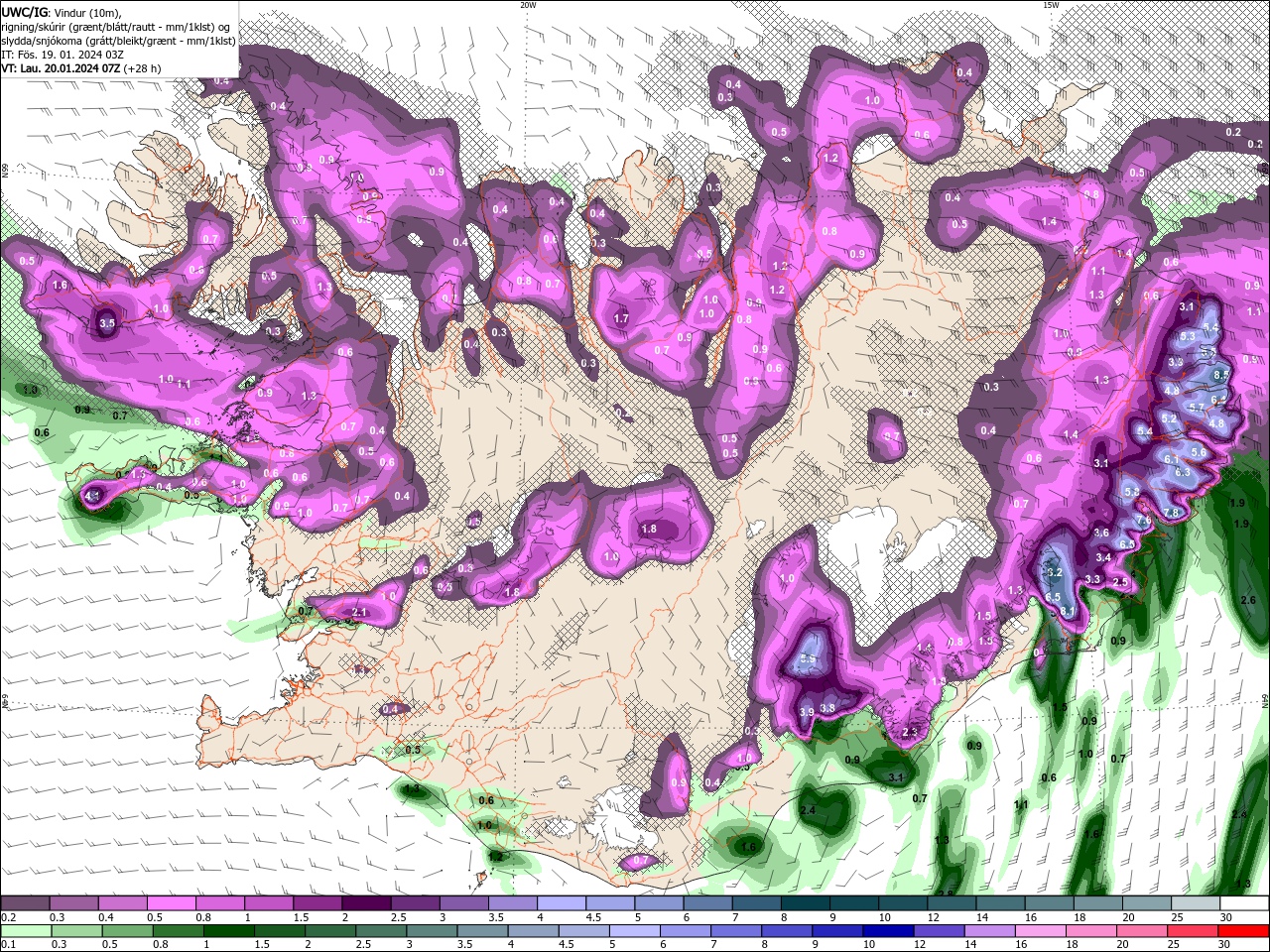Select the 8.5 peak value in the east
1270x952 pixels.
(x=1221, y=373)
